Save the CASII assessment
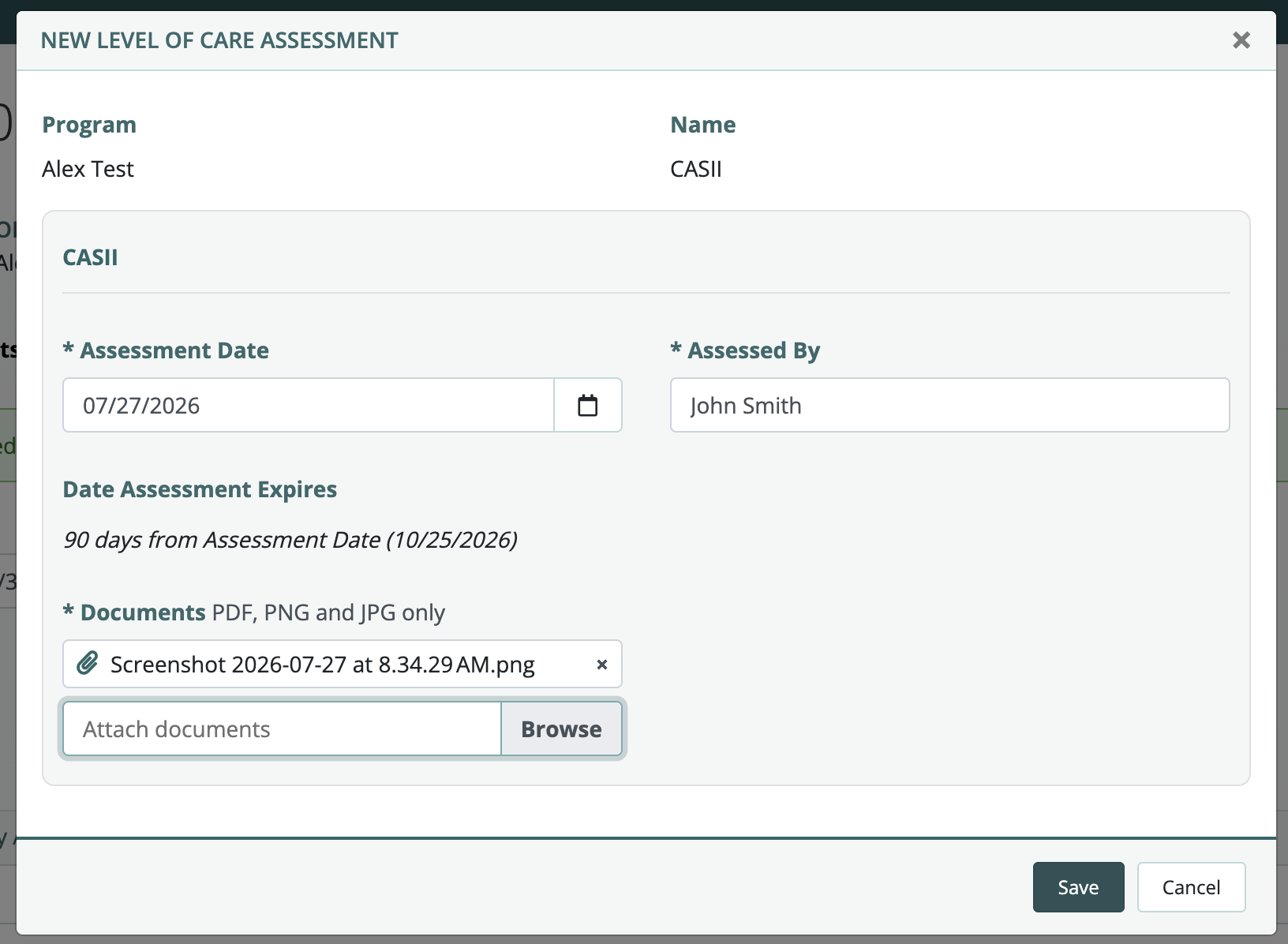This screenshot has width=1288, height=944. (x=1078, y=887)
